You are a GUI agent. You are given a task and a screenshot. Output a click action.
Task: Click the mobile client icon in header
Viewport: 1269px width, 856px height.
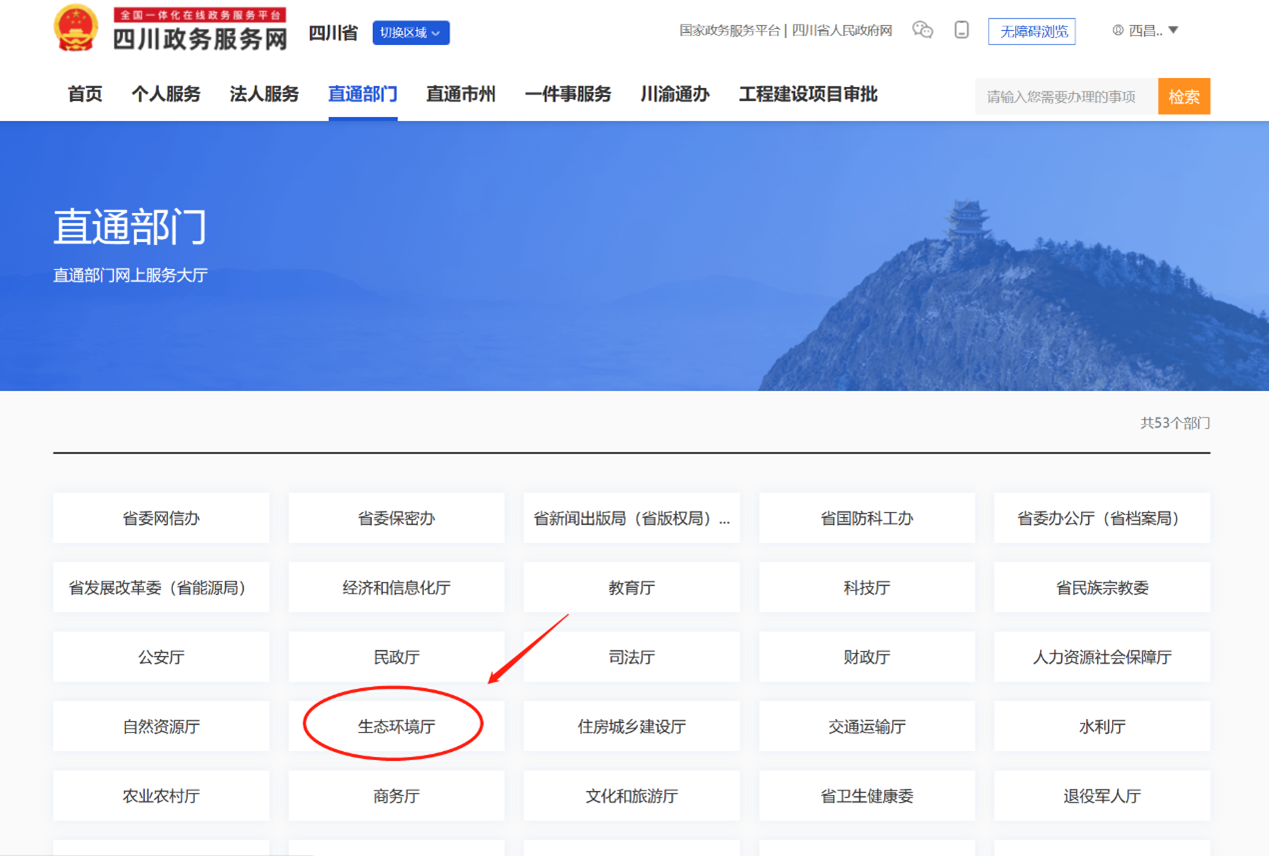pyautogui.click(x=961, y=30)
